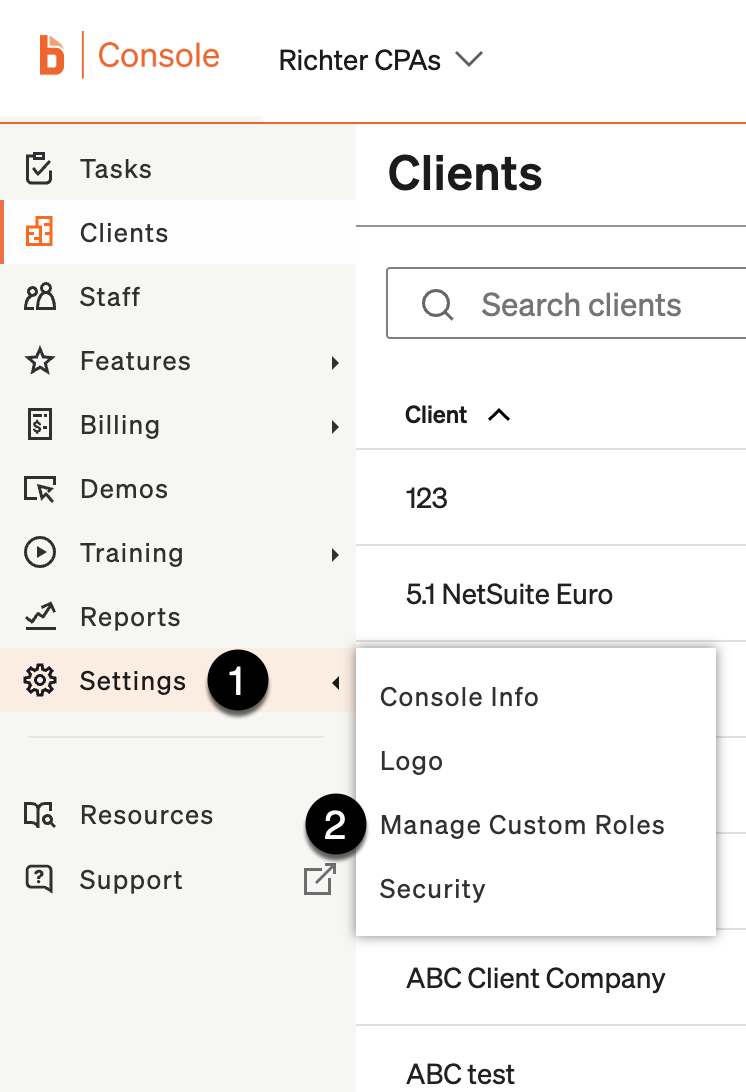Click the Features star icon
The height and width of the screenshot is (1092, 746).
pyautogui.click(x=39, y=361)
